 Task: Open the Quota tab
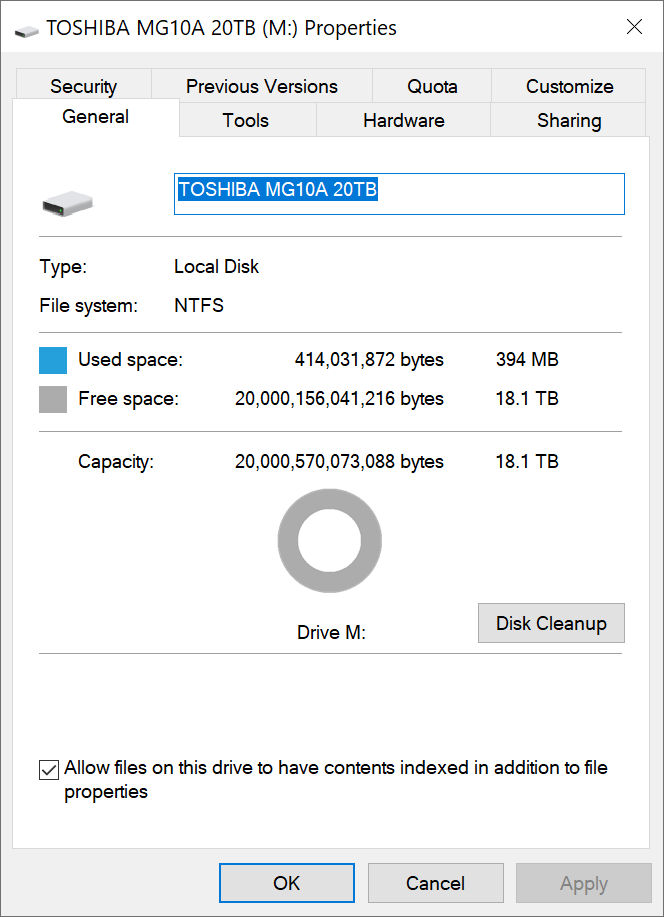point(432,86)
